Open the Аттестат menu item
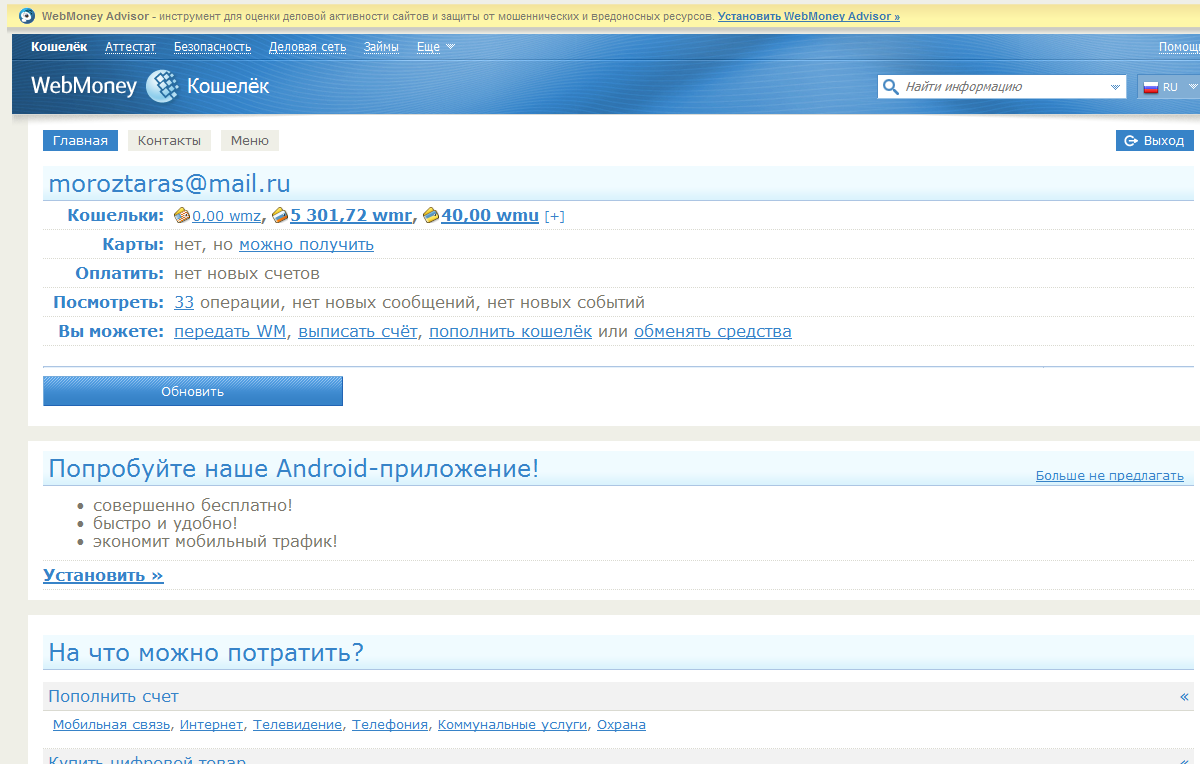The width and height of the screenshot is (1200, 764). (x=130, y=47)
